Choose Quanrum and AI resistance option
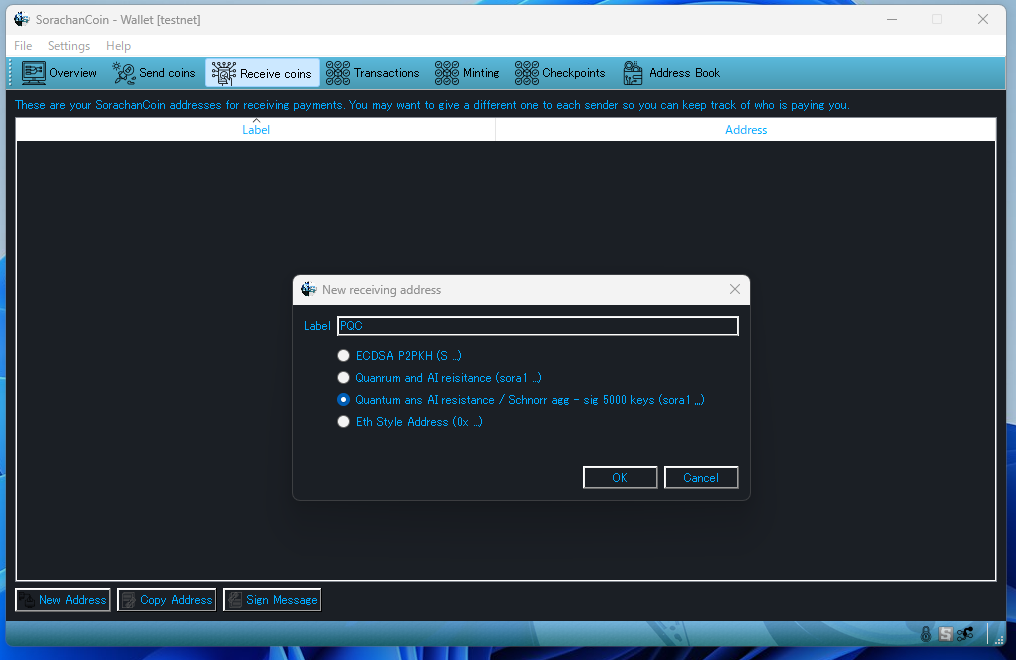 point(344,378)
